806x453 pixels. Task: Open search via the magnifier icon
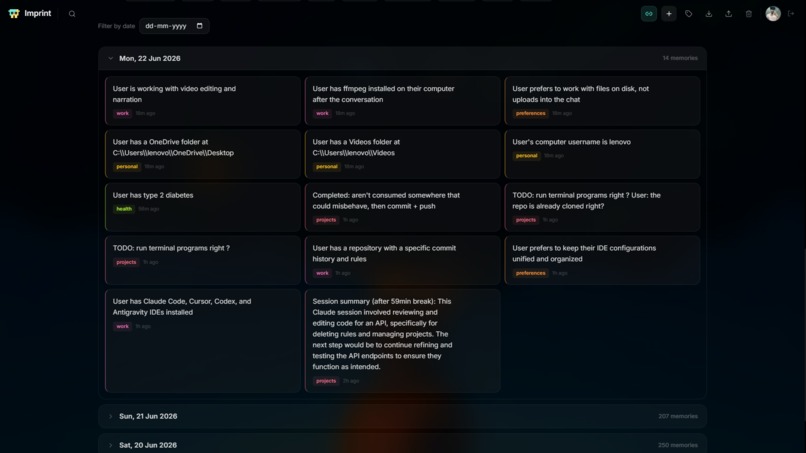[x=72, y=14]
